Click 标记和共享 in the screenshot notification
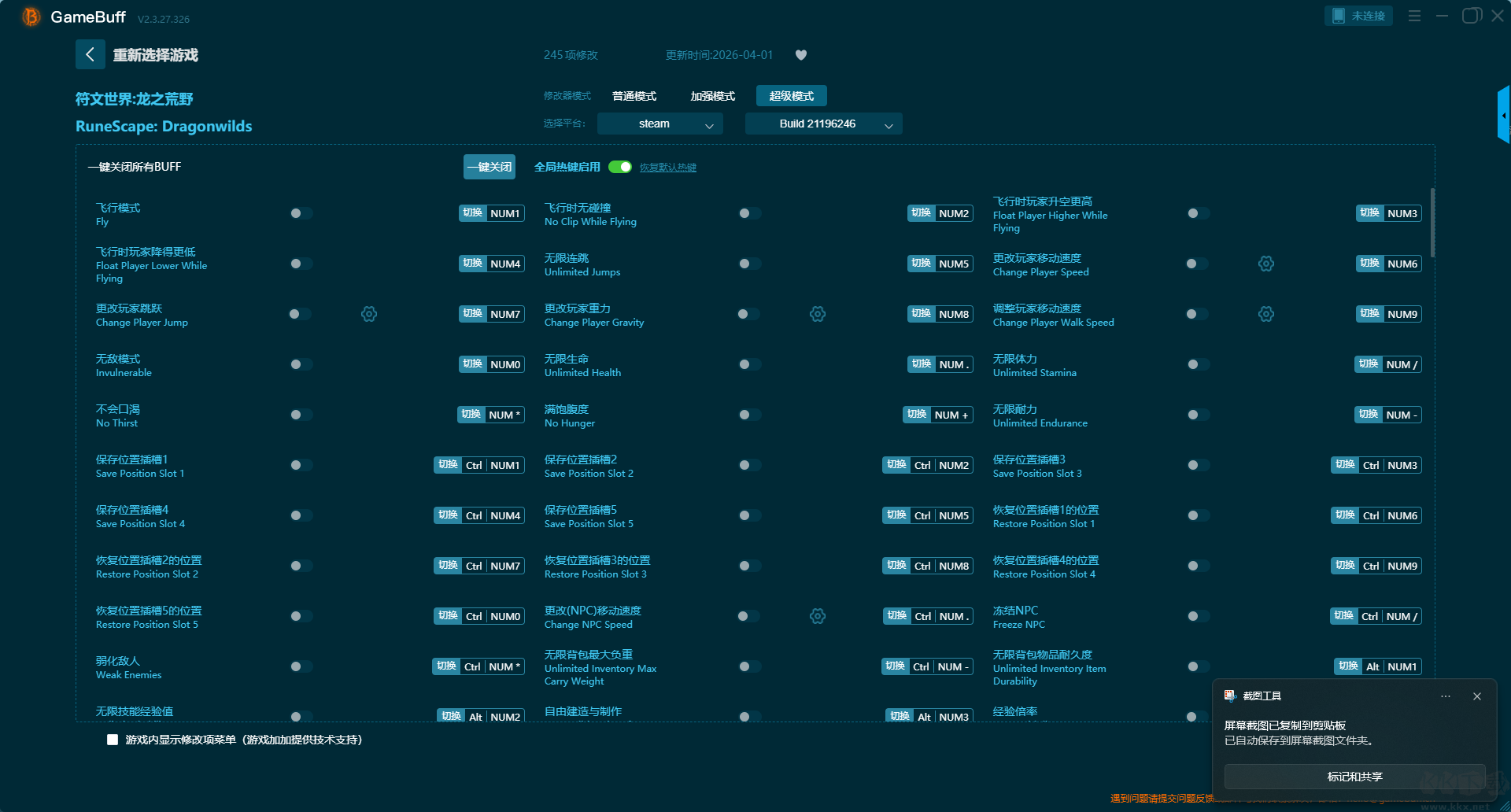This screenshot has width=1511, height=812. pos(1354,777)
